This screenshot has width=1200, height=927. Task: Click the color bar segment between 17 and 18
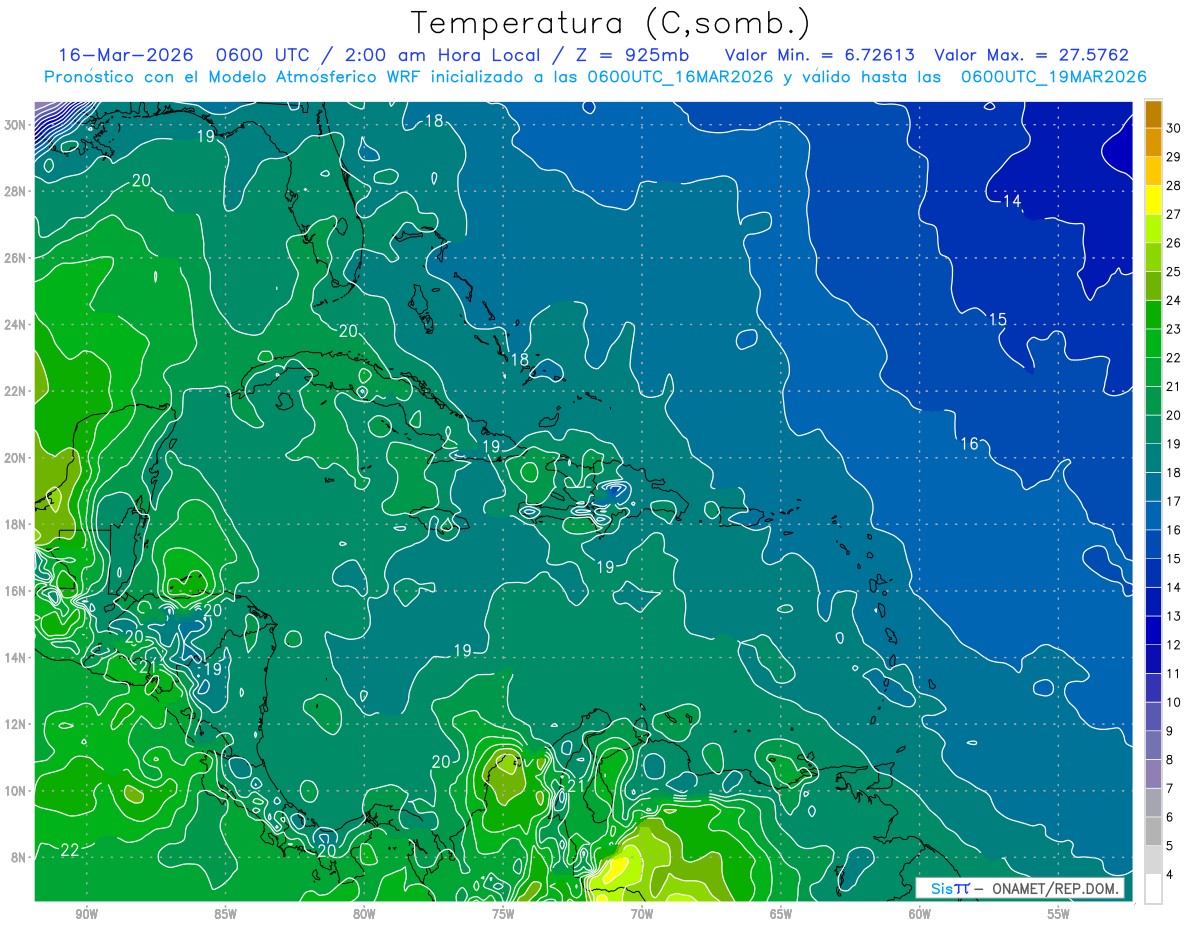click(1153, 488)
